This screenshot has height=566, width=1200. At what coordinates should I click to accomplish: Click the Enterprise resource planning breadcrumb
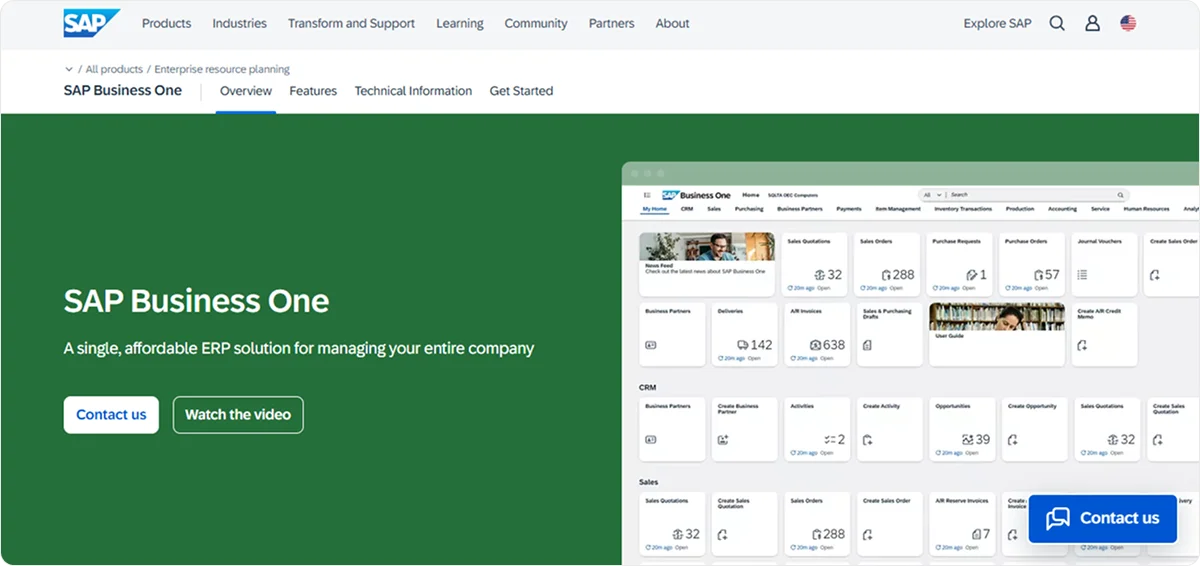click(222, 70)
